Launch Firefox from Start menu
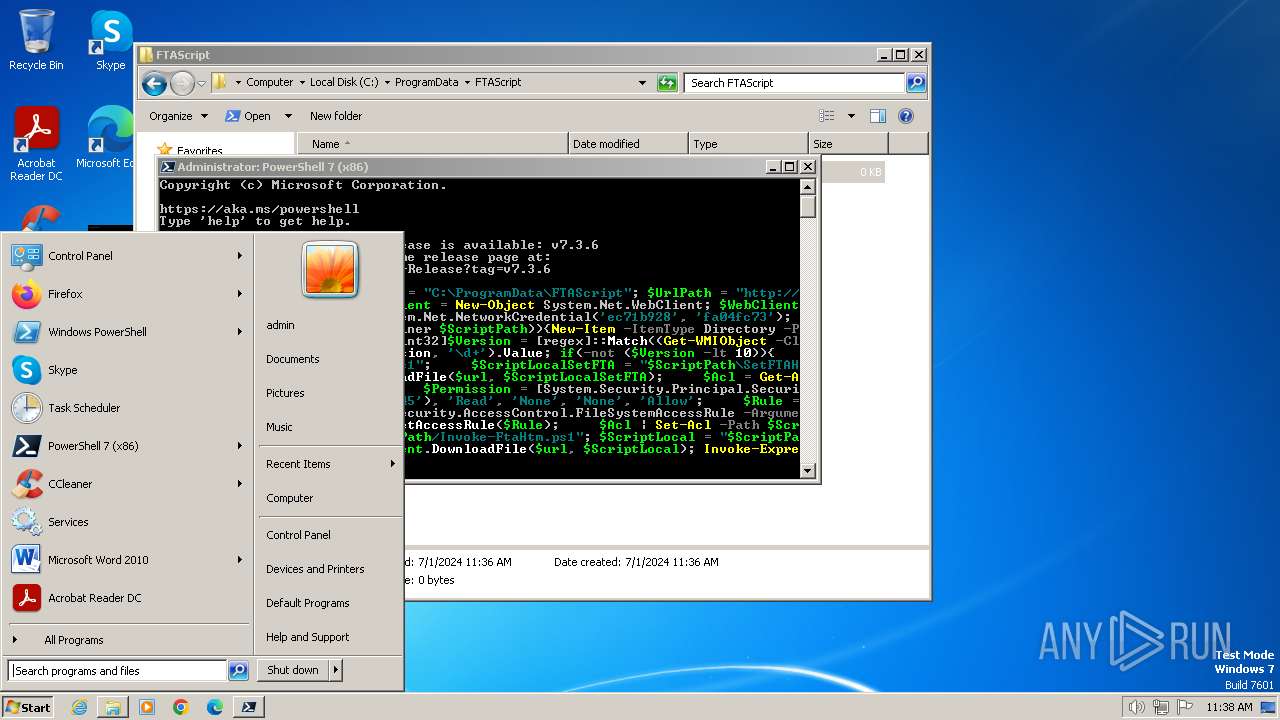The image size is (1280, 720). pos(127,294)
